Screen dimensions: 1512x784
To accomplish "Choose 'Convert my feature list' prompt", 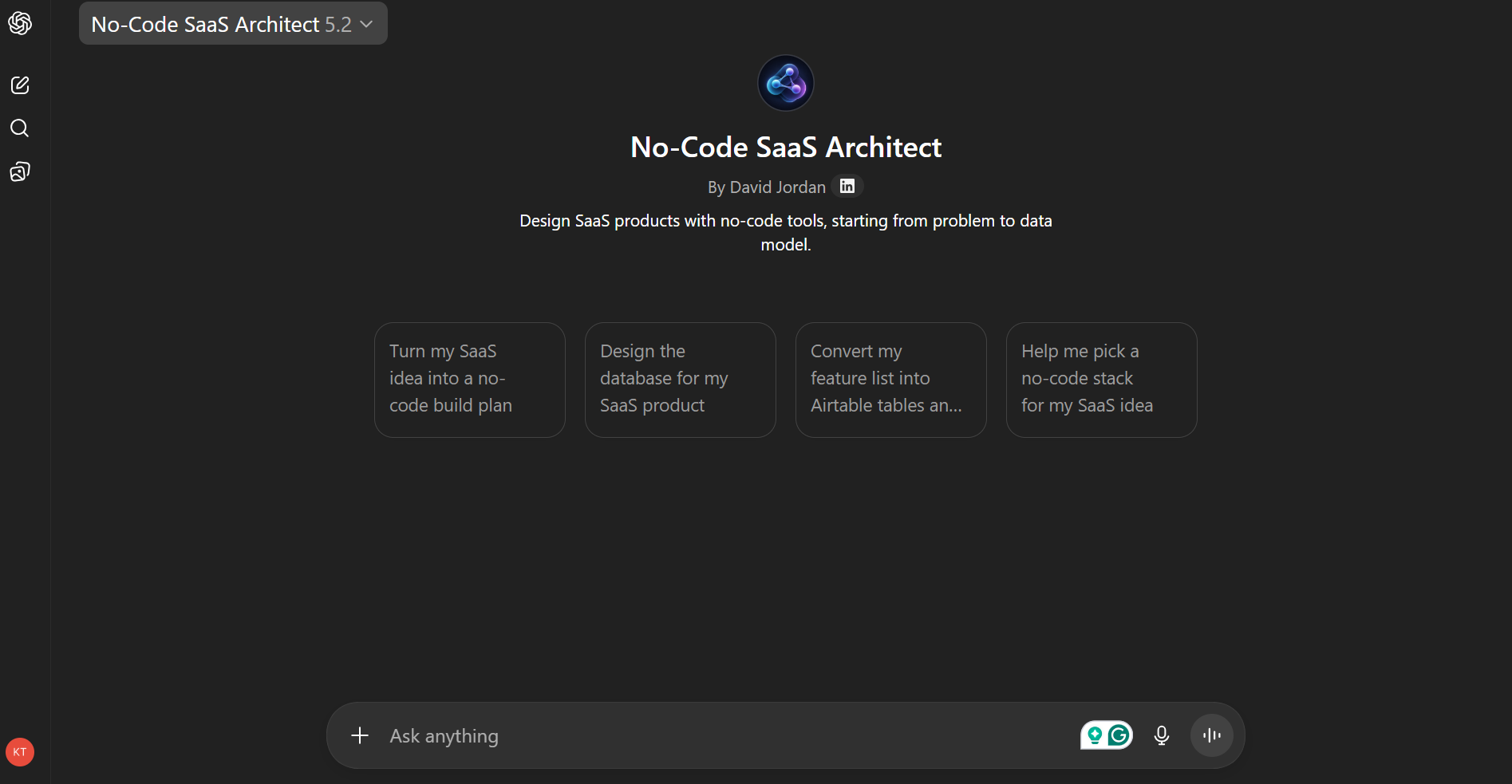I will (890, 380).
